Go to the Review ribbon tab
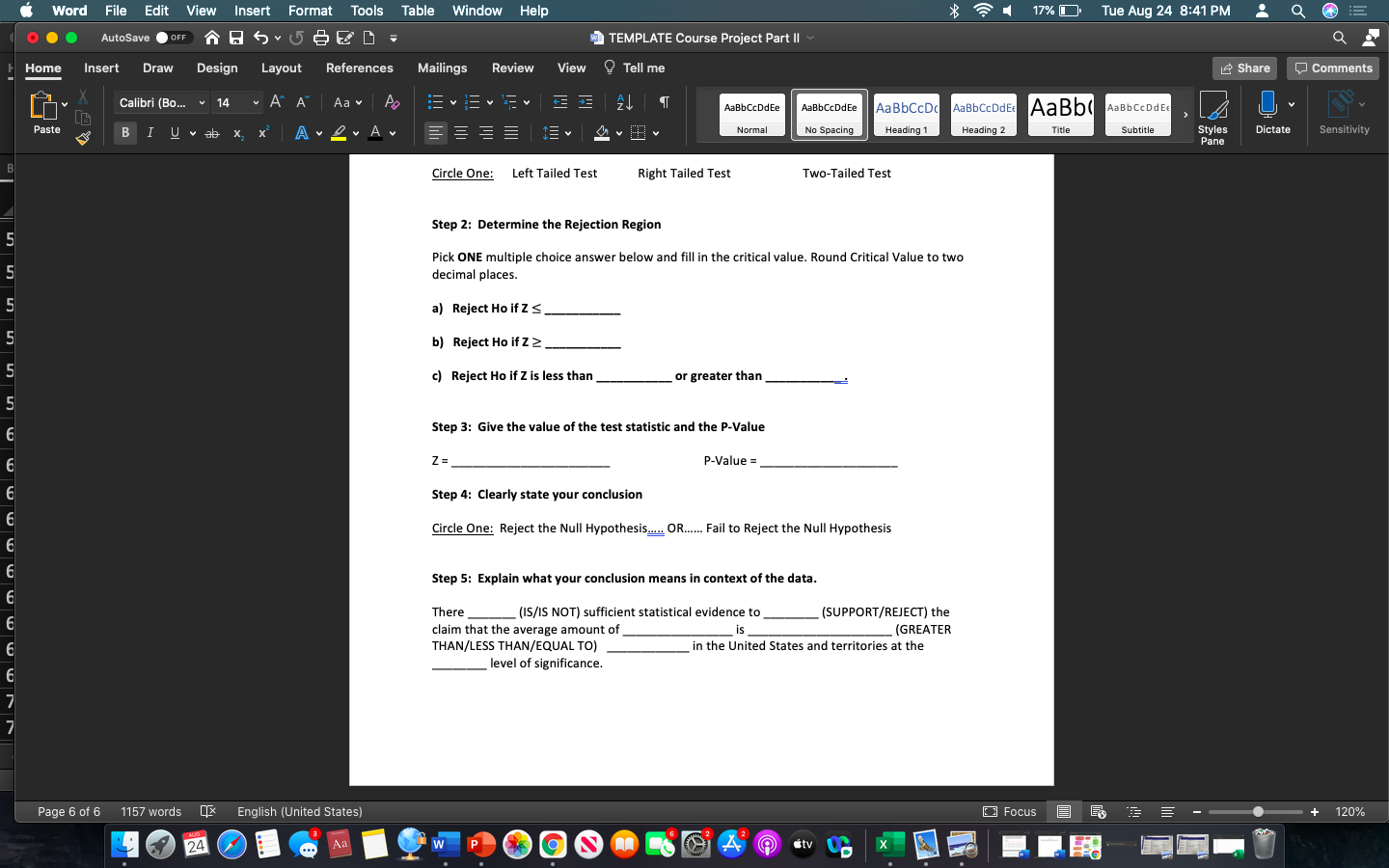Viewport: 1389px width, 868px height. 512,68
